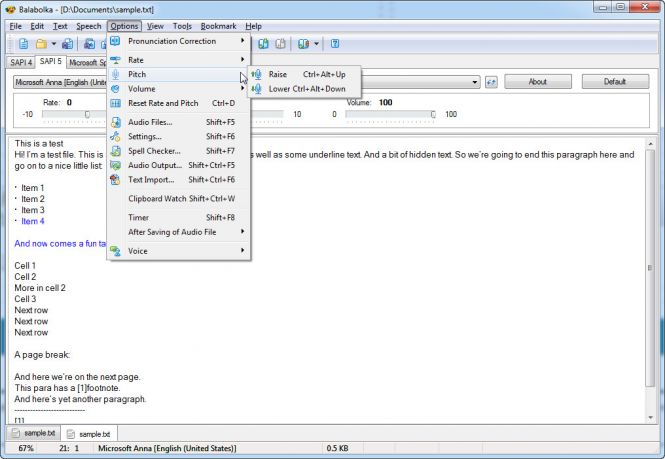Click the Open file folder icon
Viewport: 665px width, 459px height.
[41, 44]
